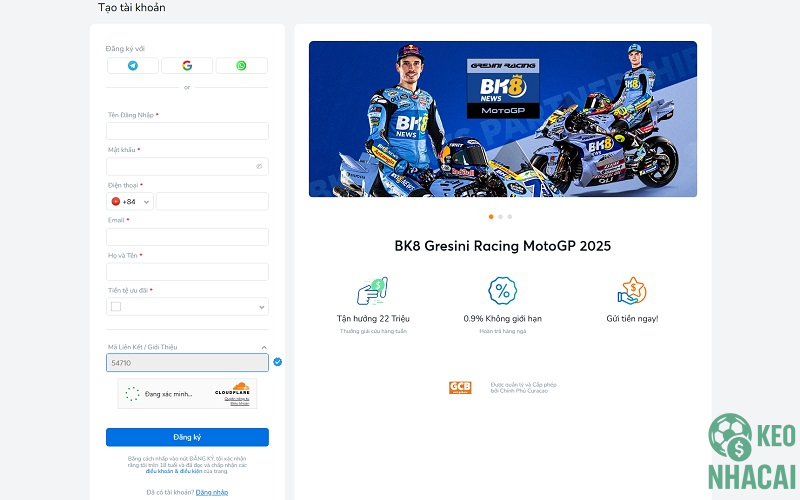Sign up with the Google icon

click(187, 66)
